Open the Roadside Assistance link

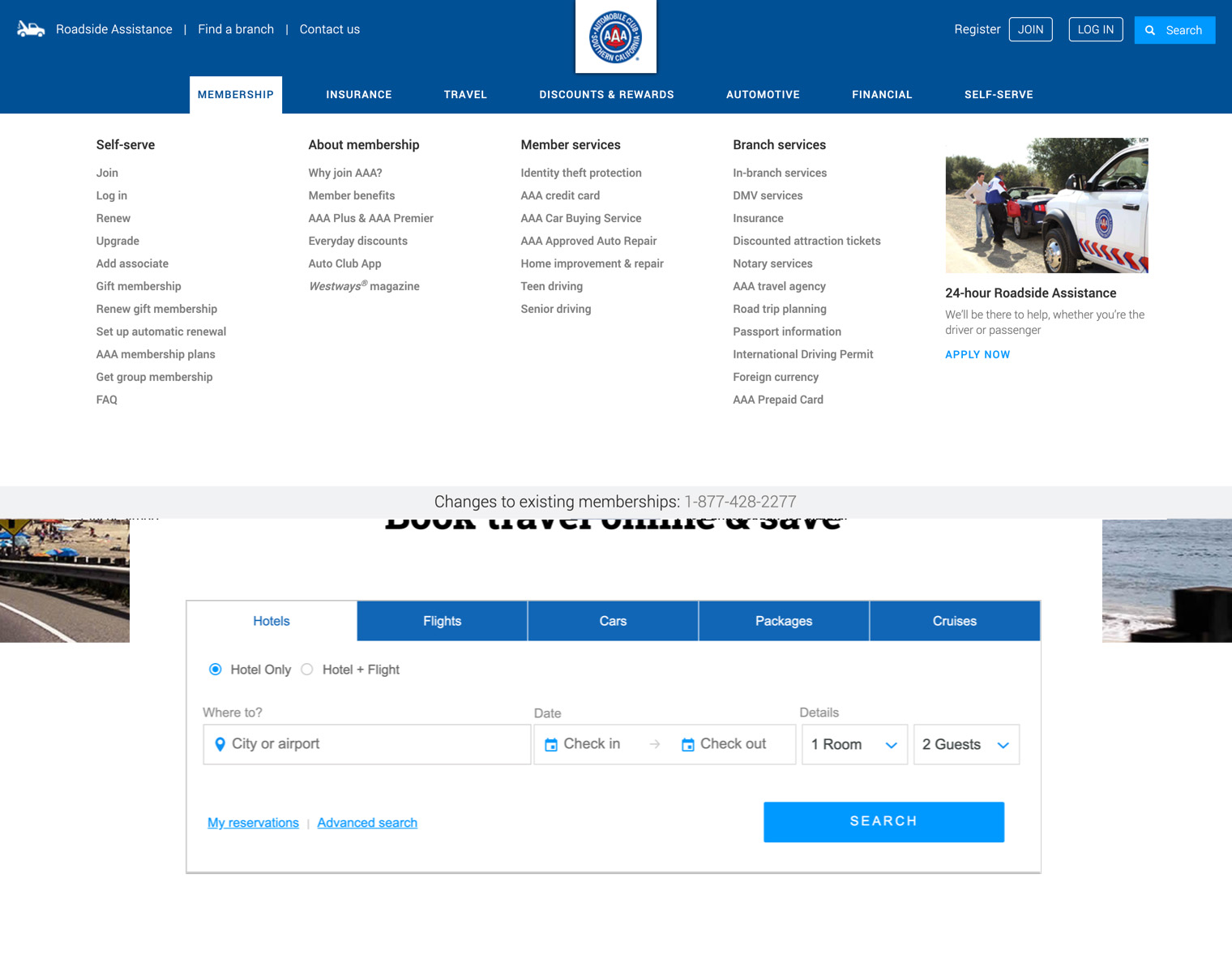[x=114, y=29]
